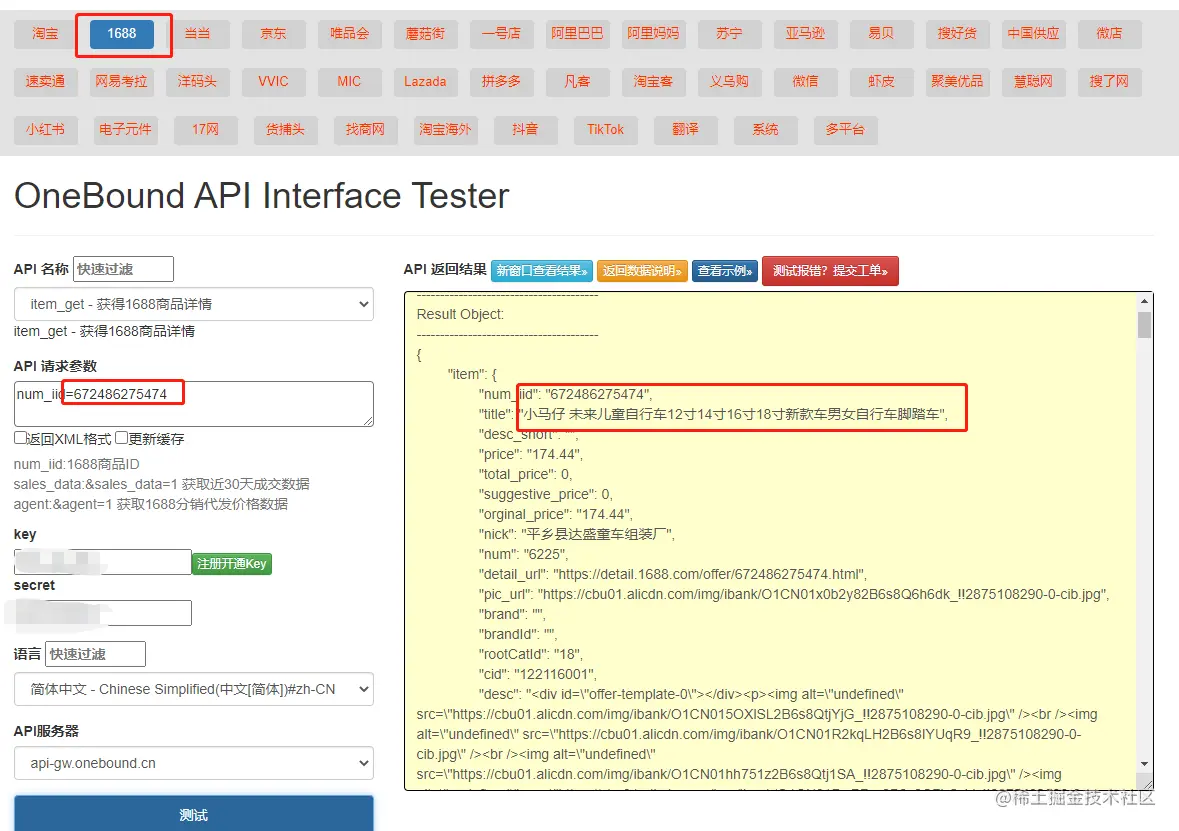
Task: Focus the secret input field
Action: pyautogui.click(x=103, y=613)
